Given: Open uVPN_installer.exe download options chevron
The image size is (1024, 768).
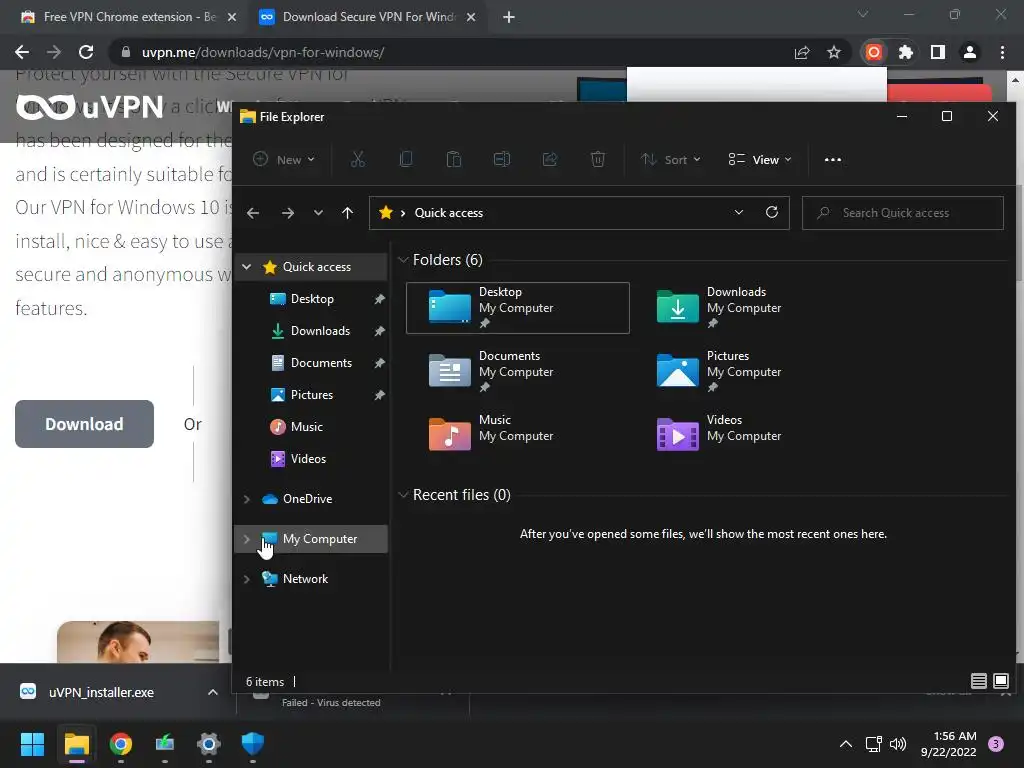Looking at the screenshot, I should pyautogui.click(x=212, y=692).
